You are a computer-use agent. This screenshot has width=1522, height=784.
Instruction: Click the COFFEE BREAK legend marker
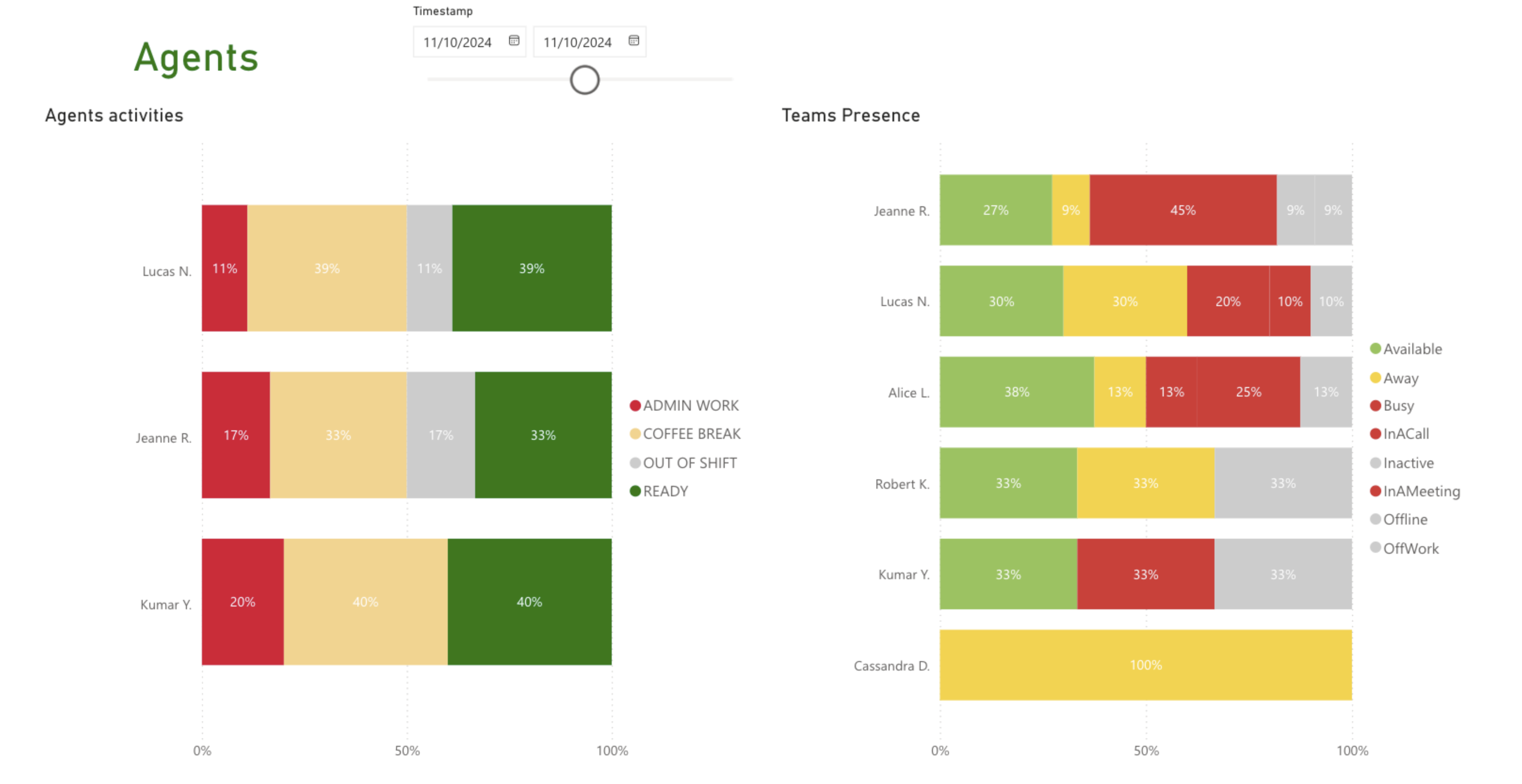coord(635,434)
